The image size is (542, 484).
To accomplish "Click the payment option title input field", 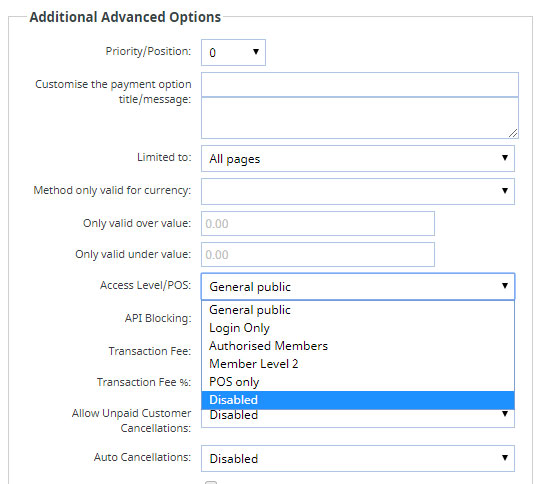I will 360,85.
